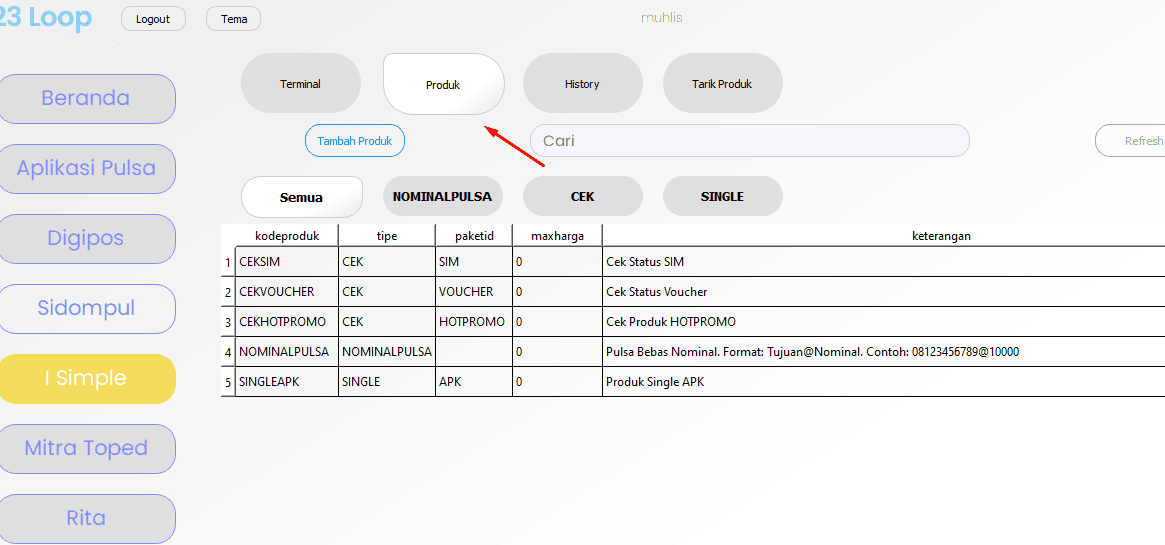The width and height of the screenshot is (1165, 545).
Task: Click the maxharga column header
Action: 557,235
